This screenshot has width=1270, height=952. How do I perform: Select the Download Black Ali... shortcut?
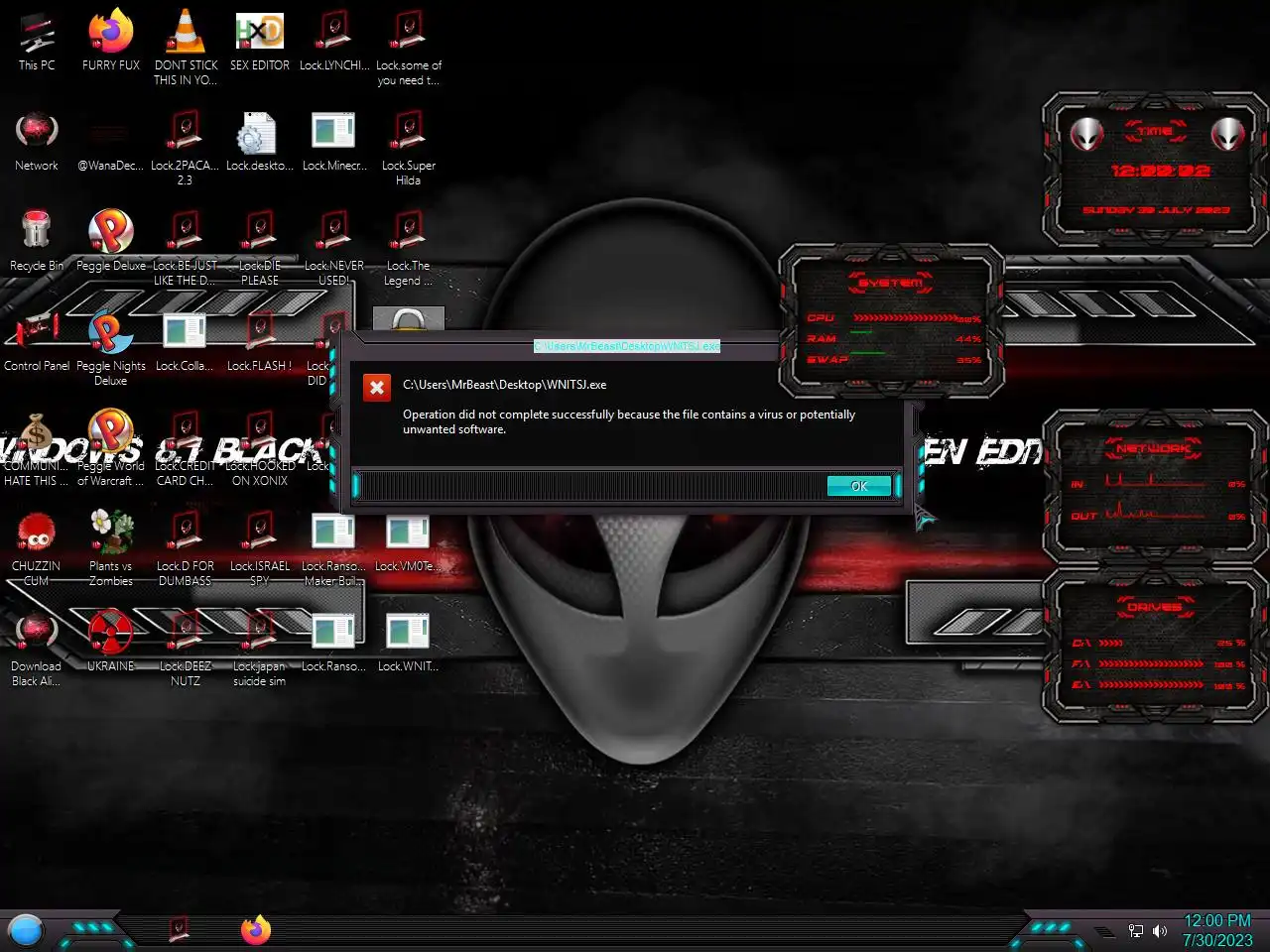click(37, 650)
